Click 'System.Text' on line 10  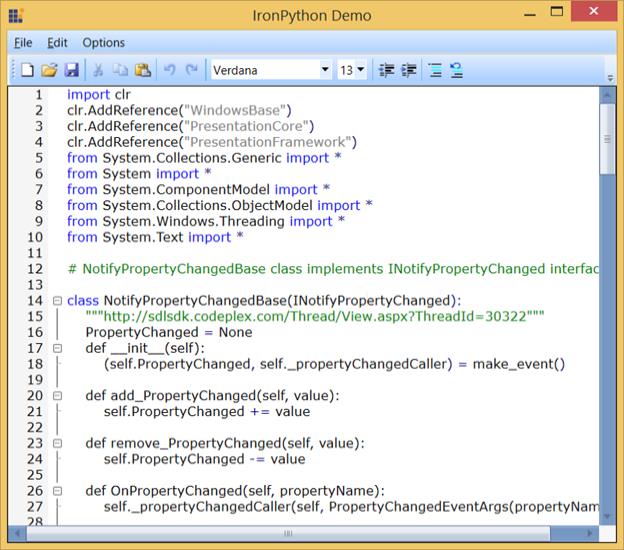143,237
